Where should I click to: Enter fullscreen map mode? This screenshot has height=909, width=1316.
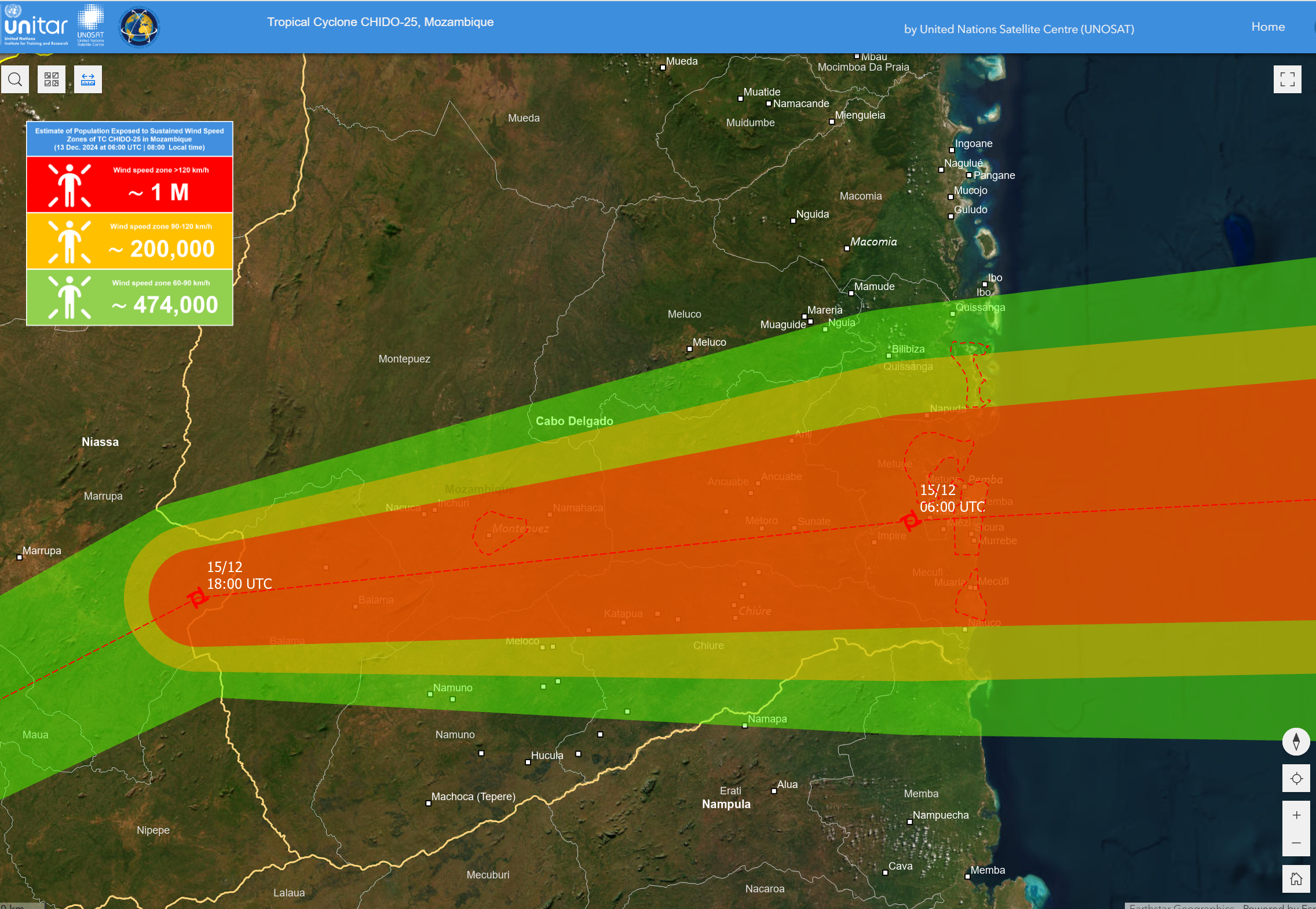pos(1288,79)
